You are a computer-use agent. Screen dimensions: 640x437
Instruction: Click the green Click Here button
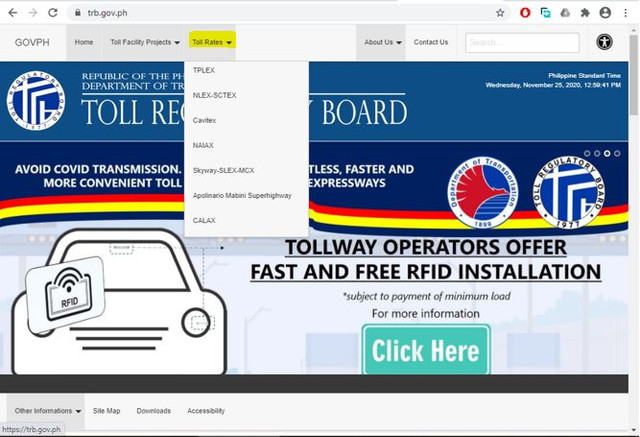[x=426, y=350]
